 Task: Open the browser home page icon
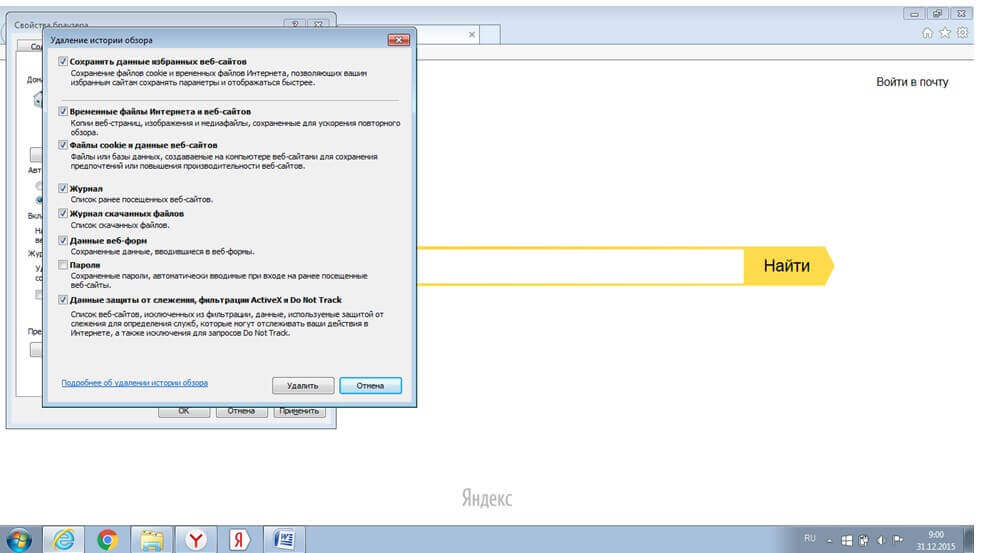(930, 33)
